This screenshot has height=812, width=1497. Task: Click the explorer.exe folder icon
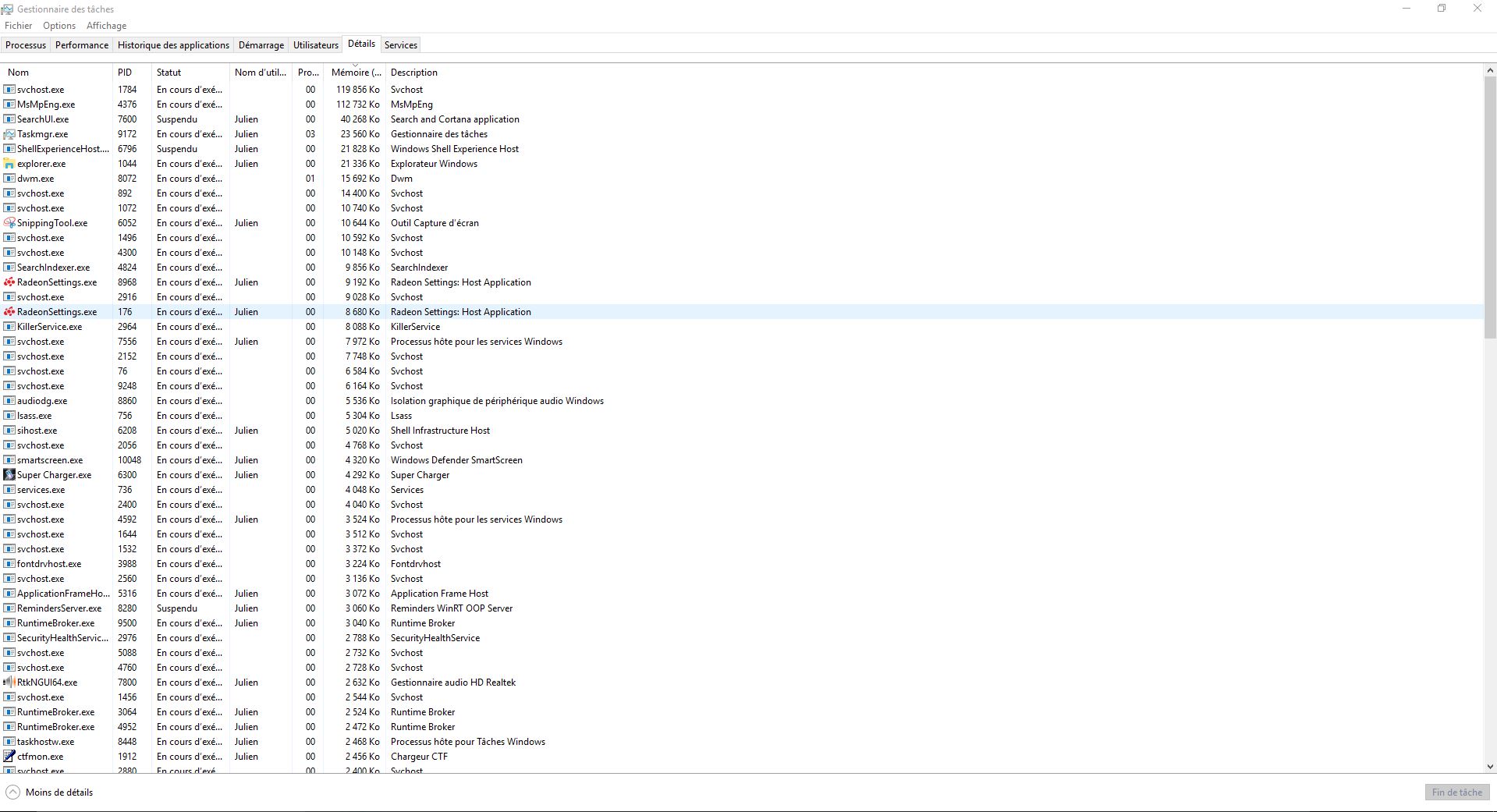(x=9, y=164)
